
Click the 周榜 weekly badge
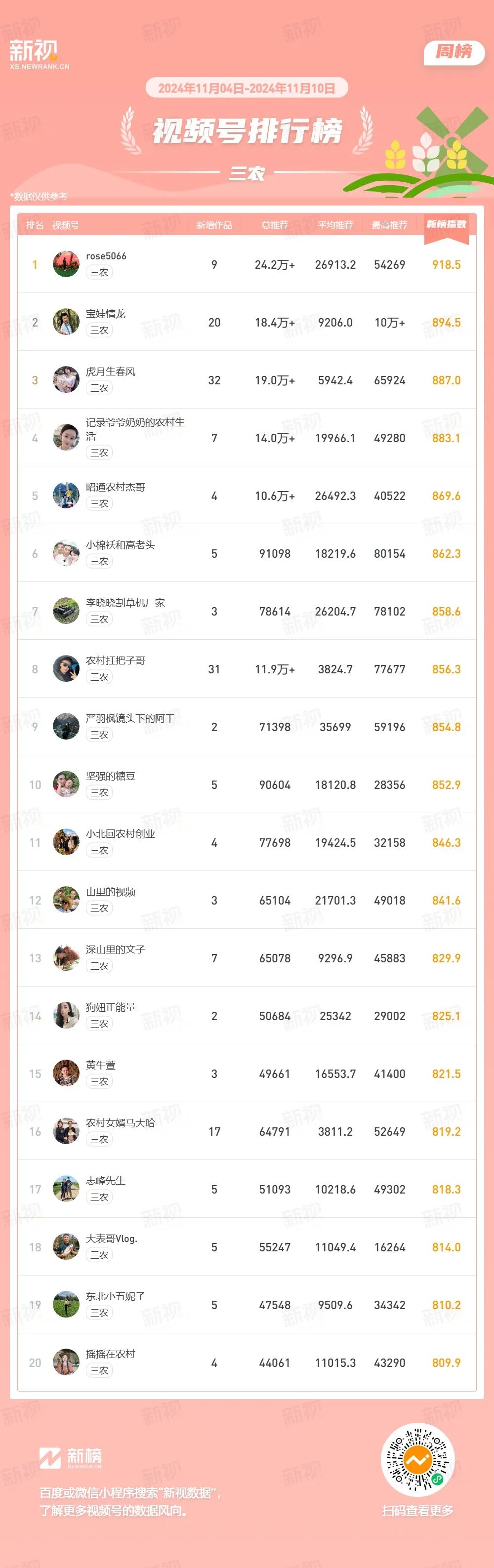pyautogui.click(x=453, y=51)
